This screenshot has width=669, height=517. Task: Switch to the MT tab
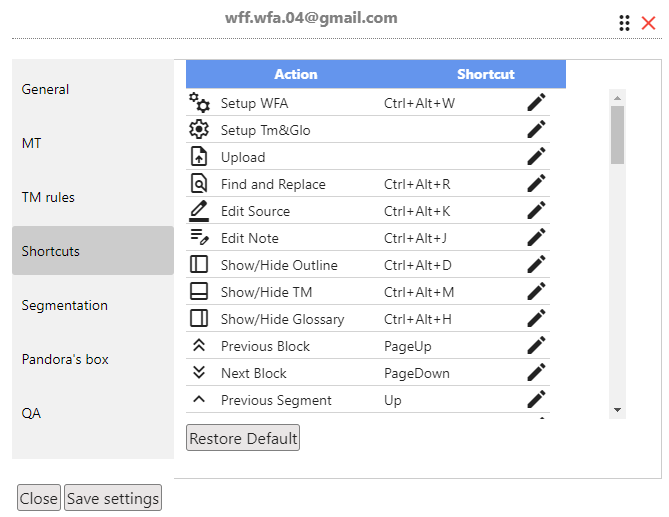pos(93,143)
